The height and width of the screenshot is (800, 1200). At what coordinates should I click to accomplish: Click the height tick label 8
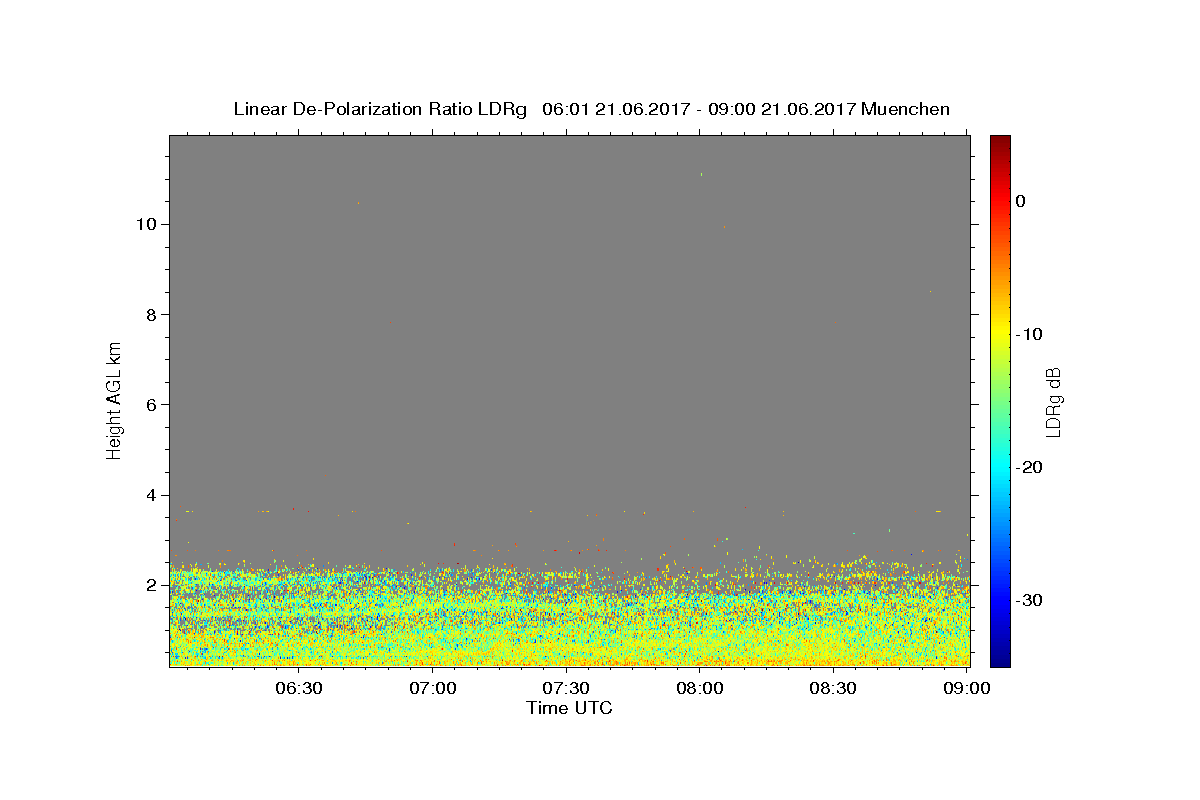coord(150,314)
